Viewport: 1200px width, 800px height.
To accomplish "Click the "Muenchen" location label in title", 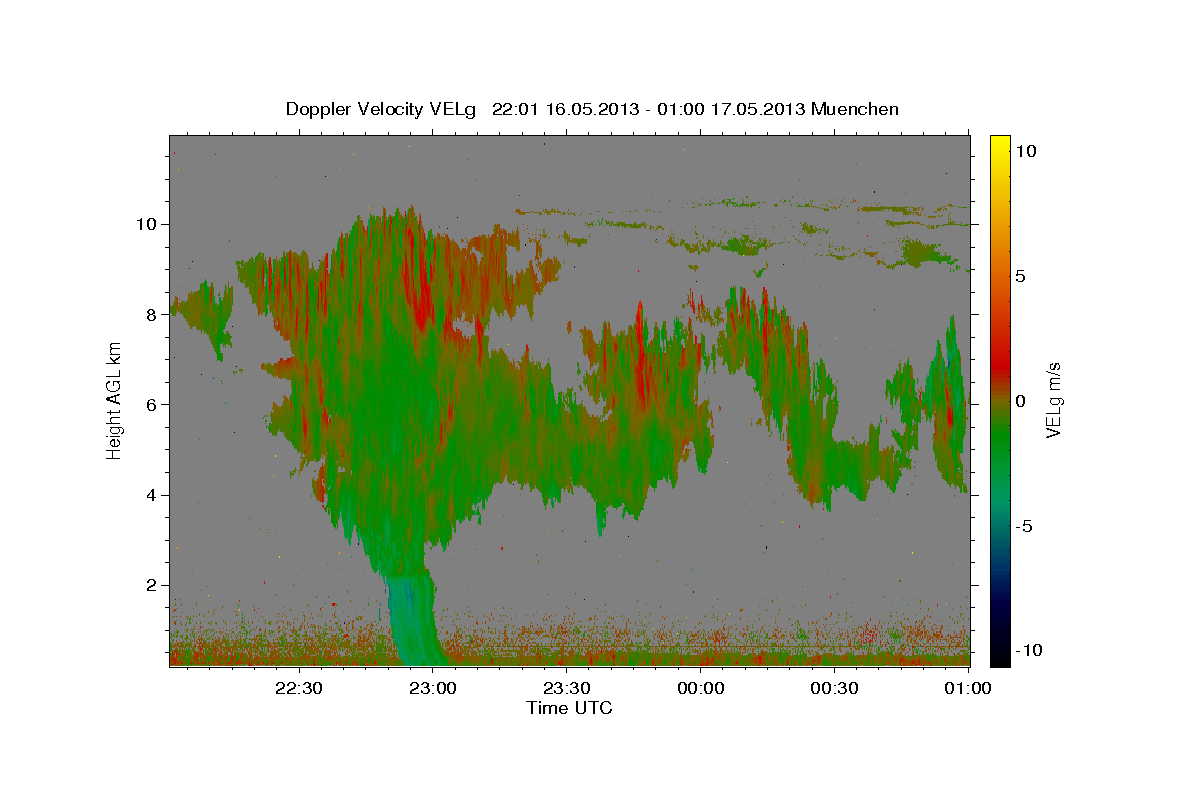I will [x=857, y=109].
